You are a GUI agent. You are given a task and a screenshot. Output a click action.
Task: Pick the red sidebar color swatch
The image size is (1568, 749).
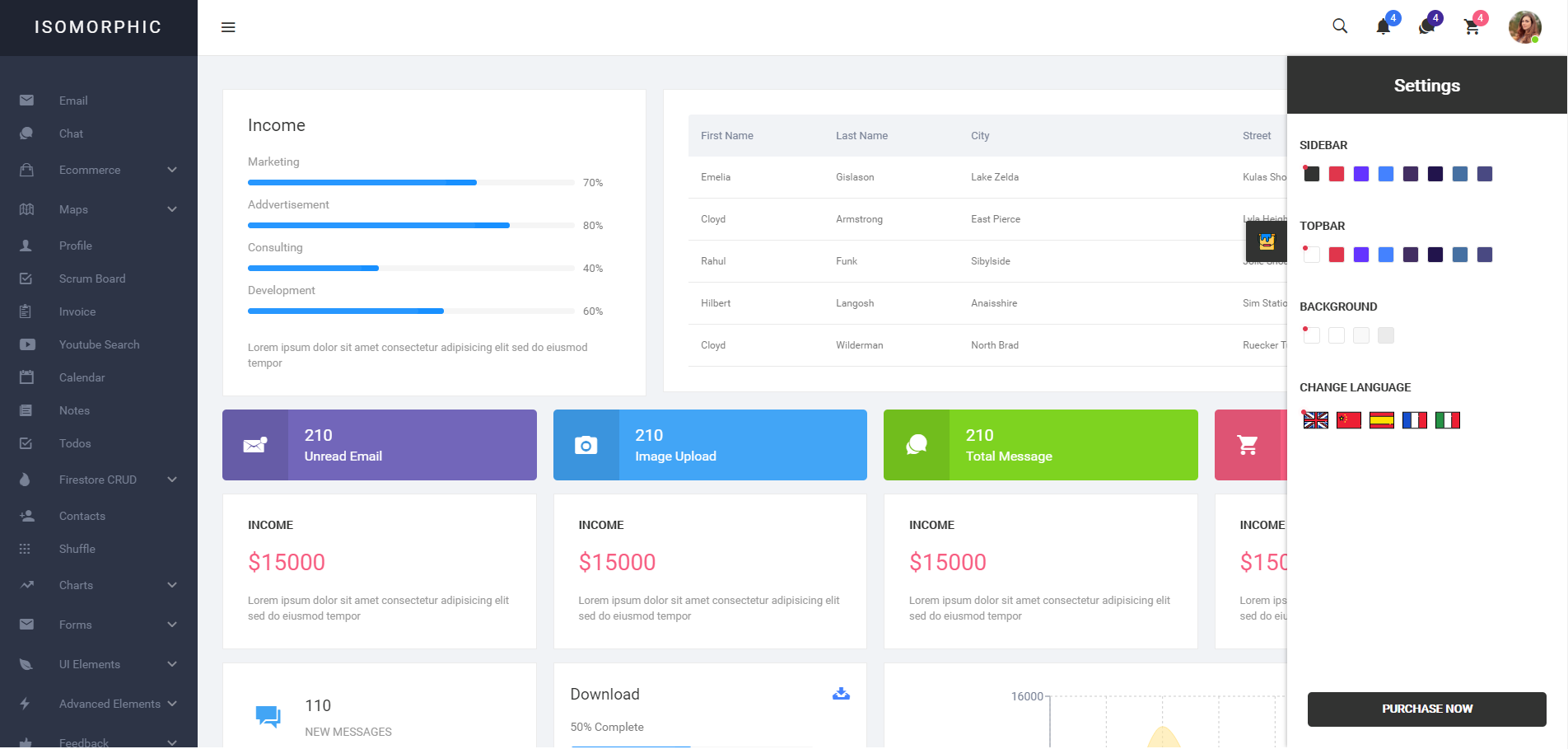1337,174
